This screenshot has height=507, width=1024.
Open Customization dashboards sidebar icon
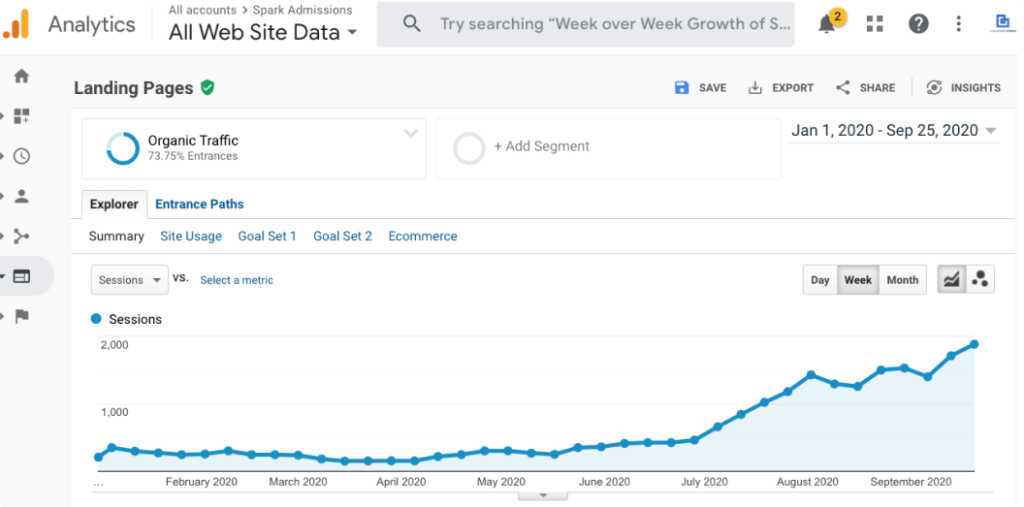[x=21, y=116]
